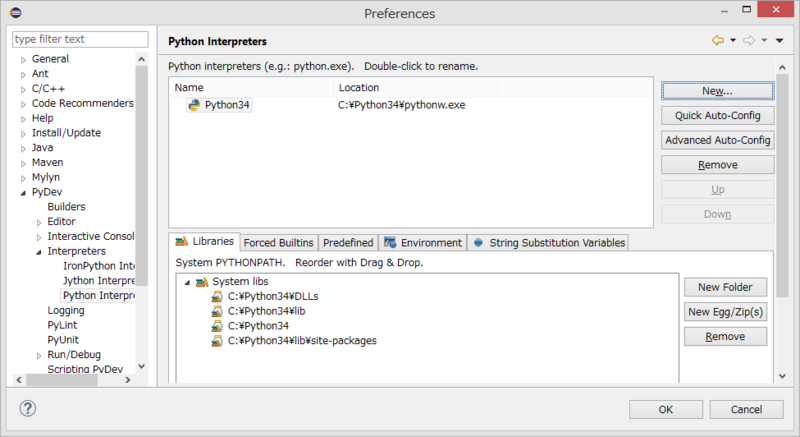Viewport: 800px width, 437px height.
Task: Remove the selected interpreter
Action: pos(717,165)
